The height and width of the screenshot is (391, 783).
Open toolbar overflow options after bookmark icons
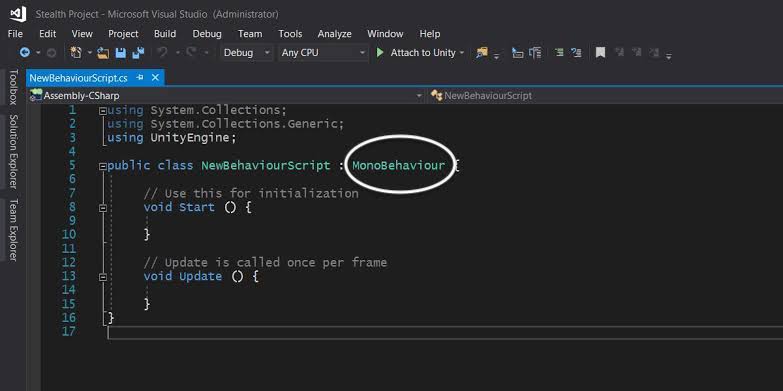669,55
